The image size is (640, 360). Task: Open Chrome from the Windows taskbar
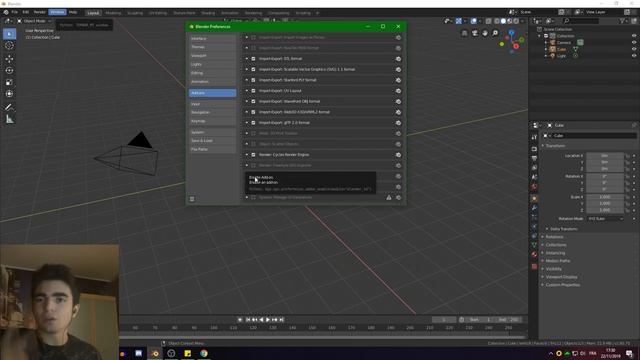click(x=204, y=353)
